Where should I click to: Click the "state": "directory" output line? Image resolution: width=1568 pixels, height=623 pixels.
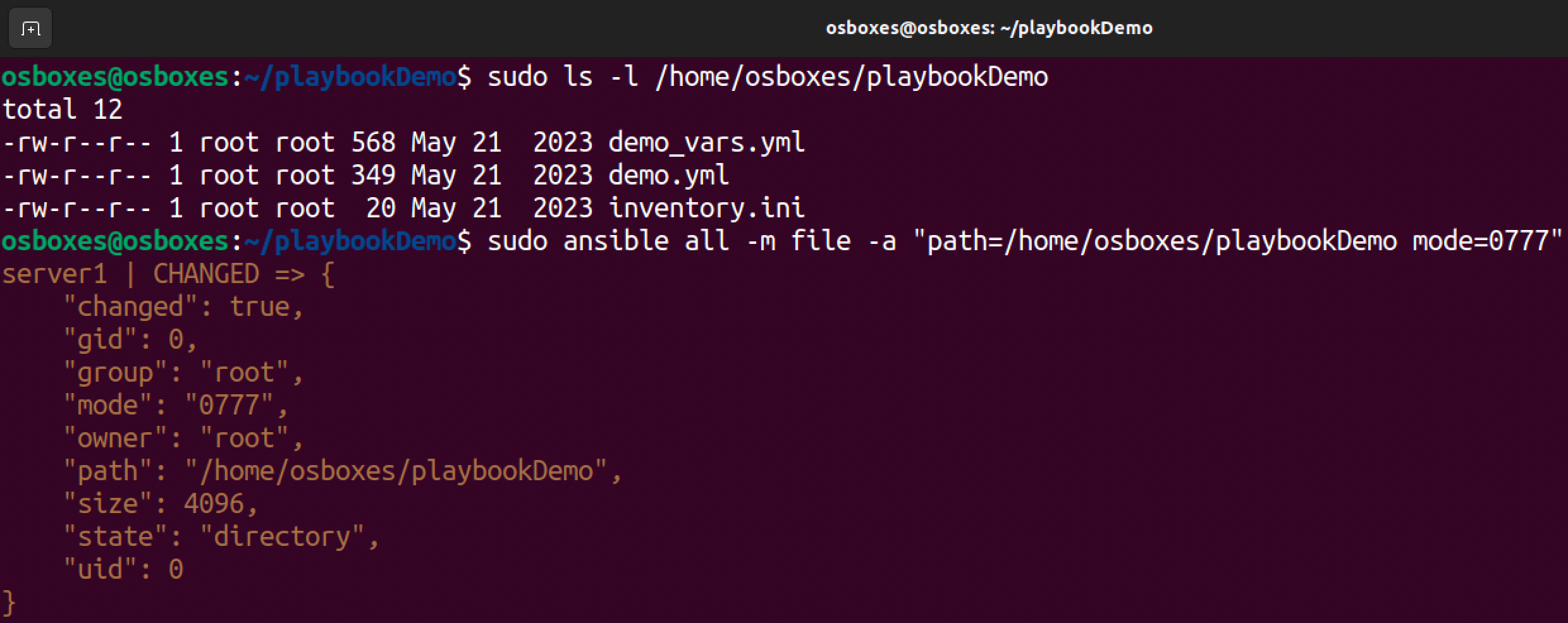point(221,537)
